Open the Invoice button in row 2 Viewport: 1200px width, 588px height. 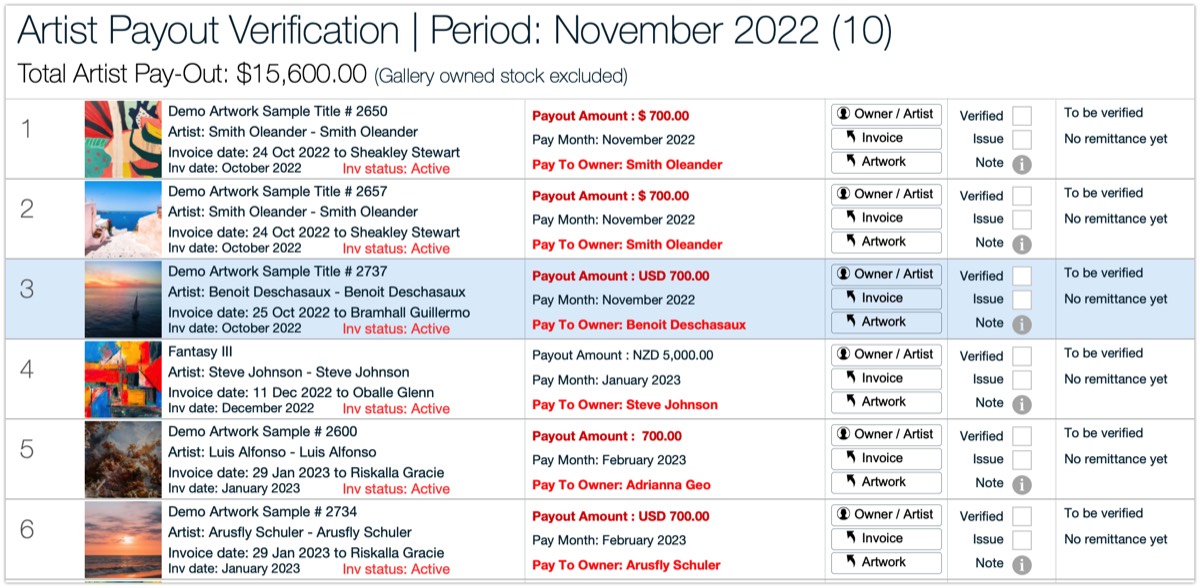[886, 218]
